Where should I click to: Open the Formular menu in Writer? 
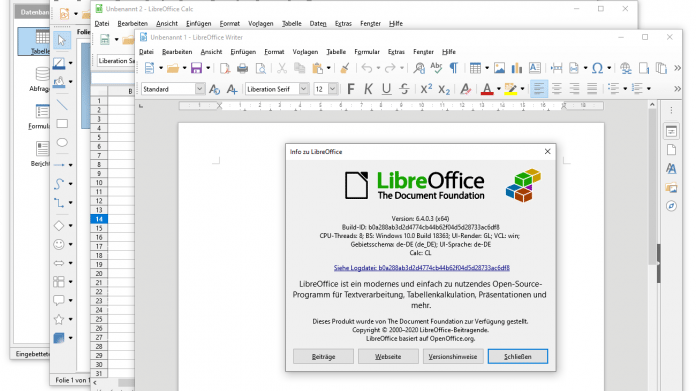367,52
